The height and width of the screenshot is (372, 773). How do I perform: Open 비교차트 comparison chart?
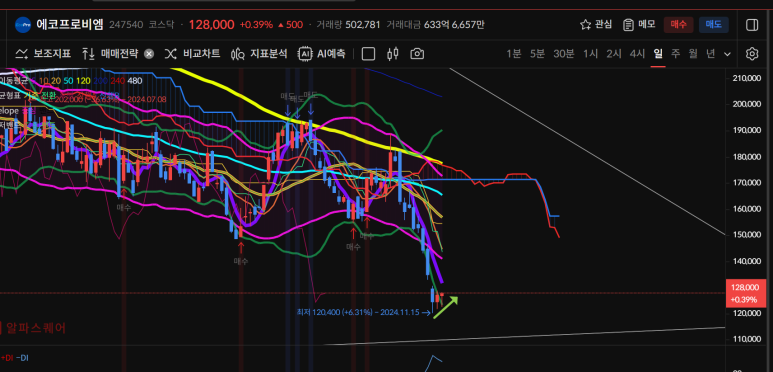tap(192, 54)
